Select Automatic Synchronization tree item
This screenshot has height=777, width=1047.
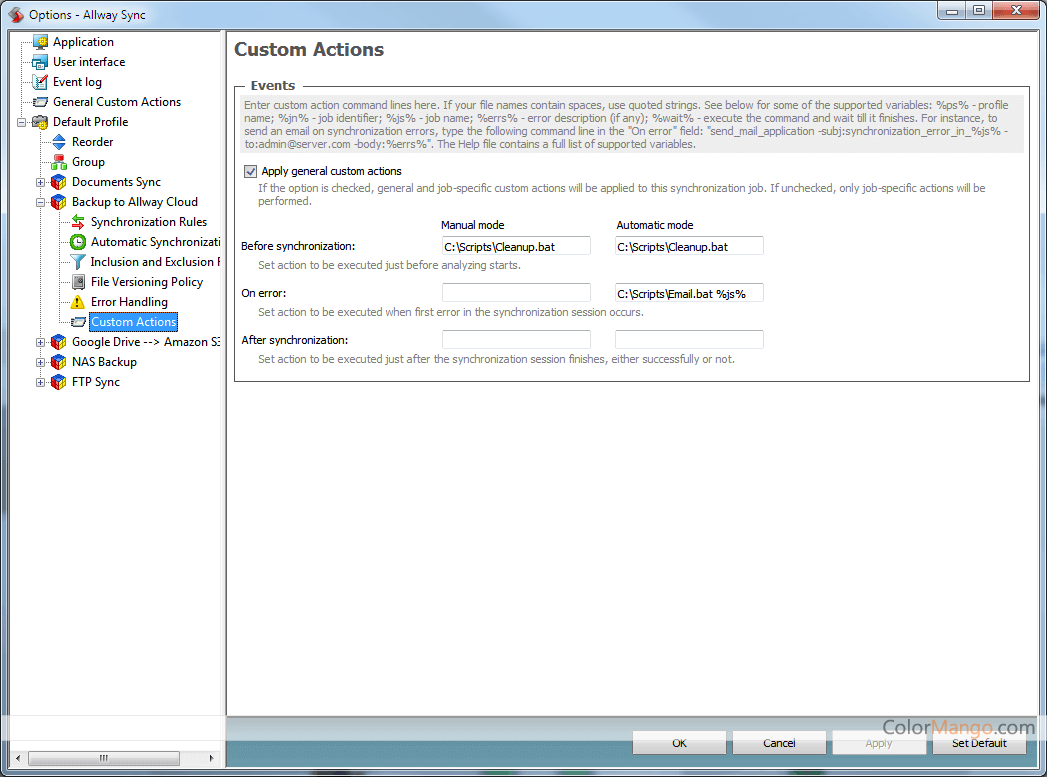155,242
